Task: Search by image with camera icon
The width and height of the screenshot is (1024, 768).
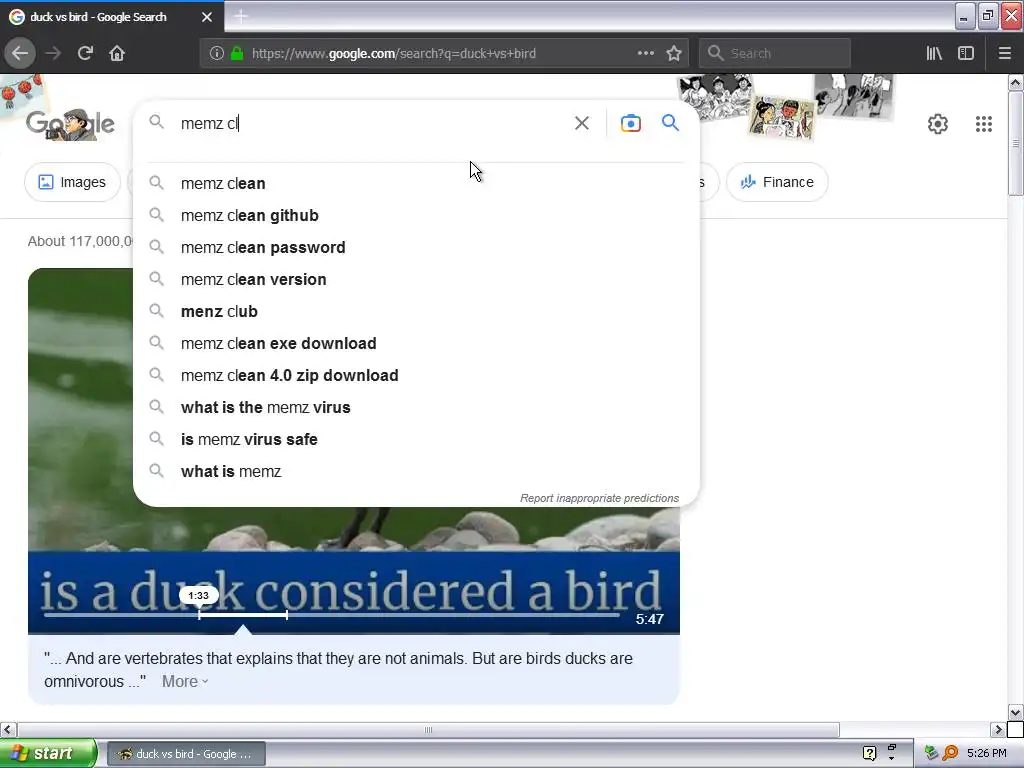Action: point(630,123)
